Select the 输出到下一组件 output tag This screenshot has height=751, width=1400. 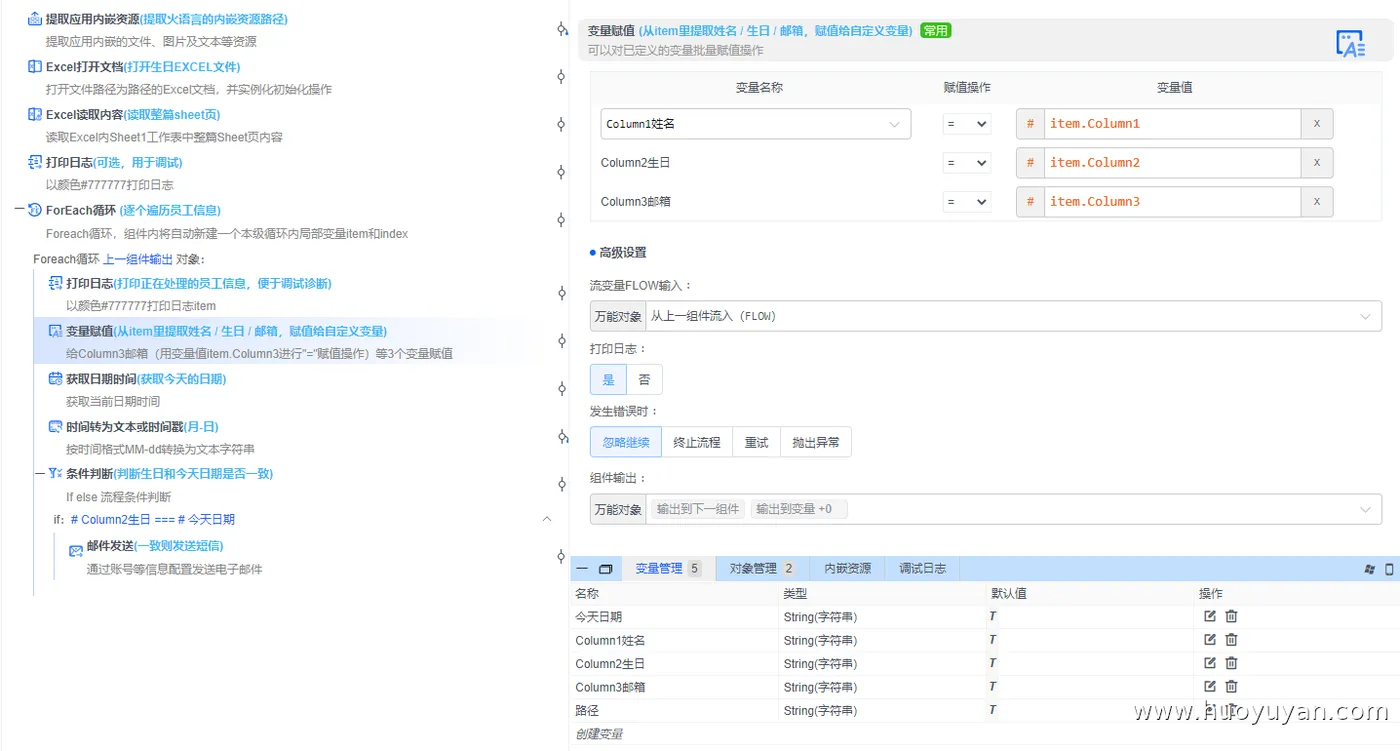point(698,509)
